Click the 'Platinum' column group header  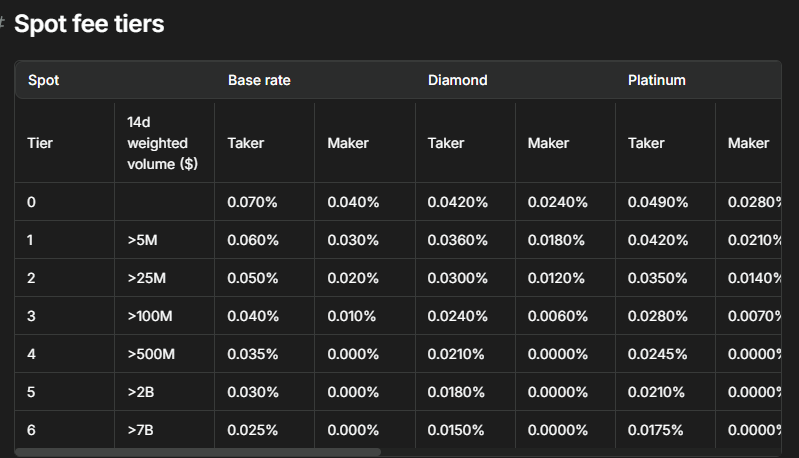[656, 80]
